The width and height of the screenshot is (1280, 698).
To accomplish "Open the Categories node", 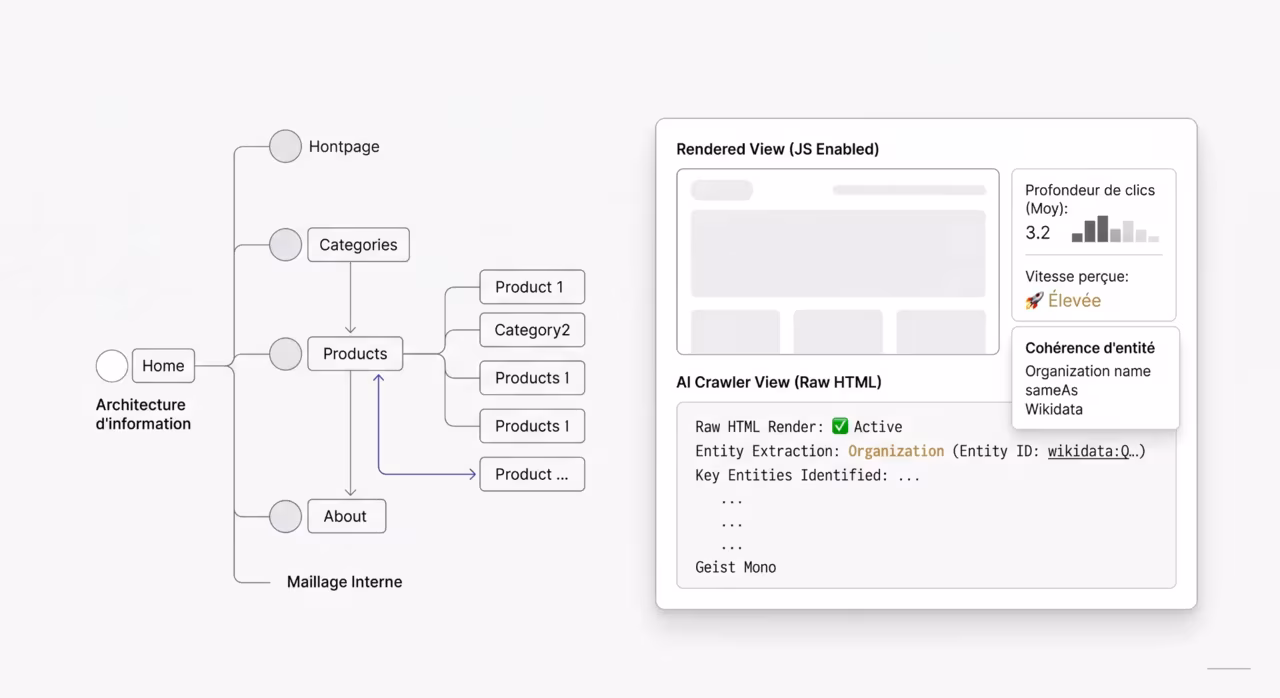I will point(358,245).
